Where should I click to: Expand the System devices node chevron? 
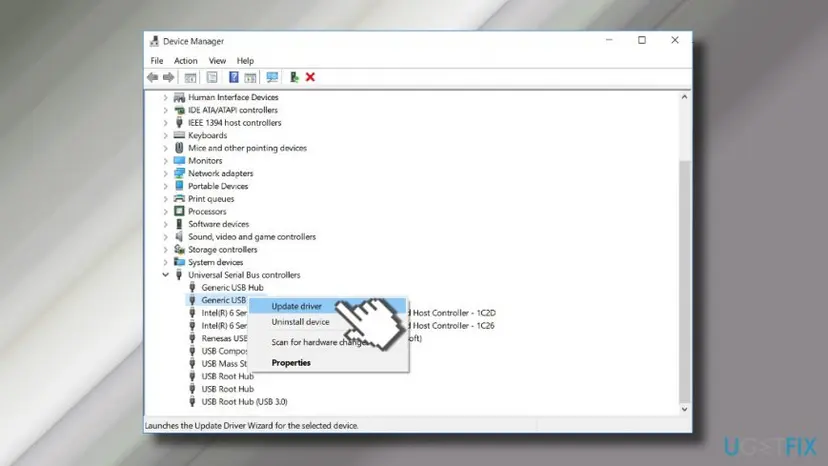point(165,262)
